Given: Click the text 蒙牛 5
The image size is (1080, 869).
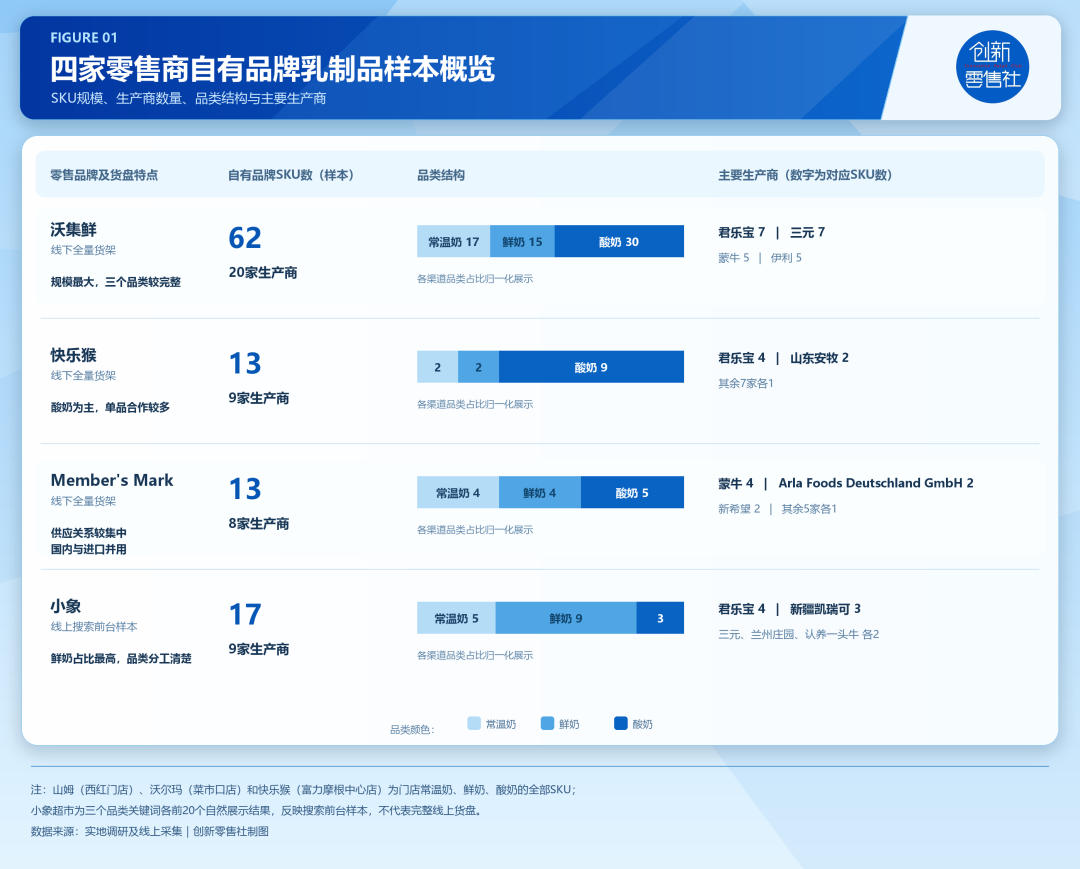Looking at the screenshot, I should tap(734, 258).
